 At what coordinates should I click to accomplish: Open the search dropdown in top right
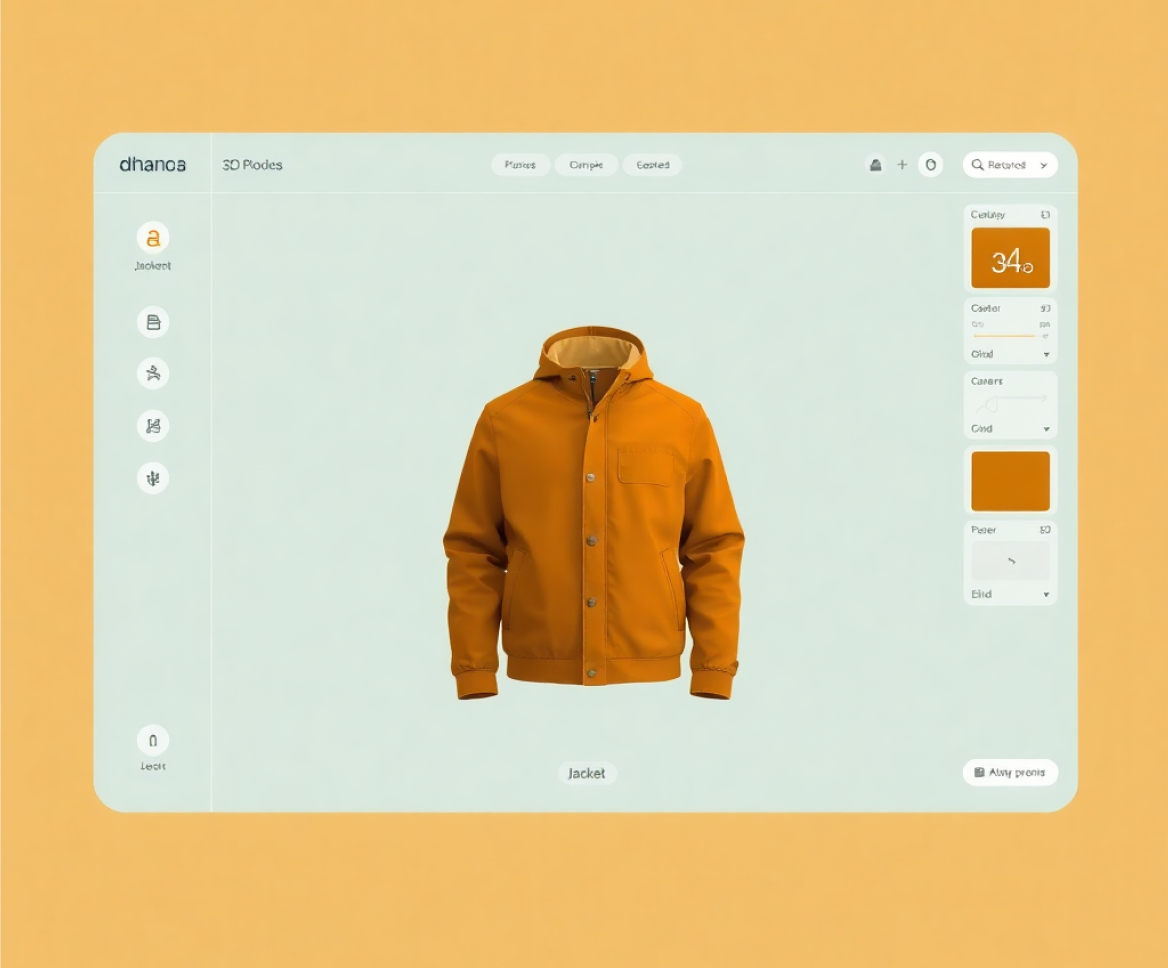click(1009, 165)
